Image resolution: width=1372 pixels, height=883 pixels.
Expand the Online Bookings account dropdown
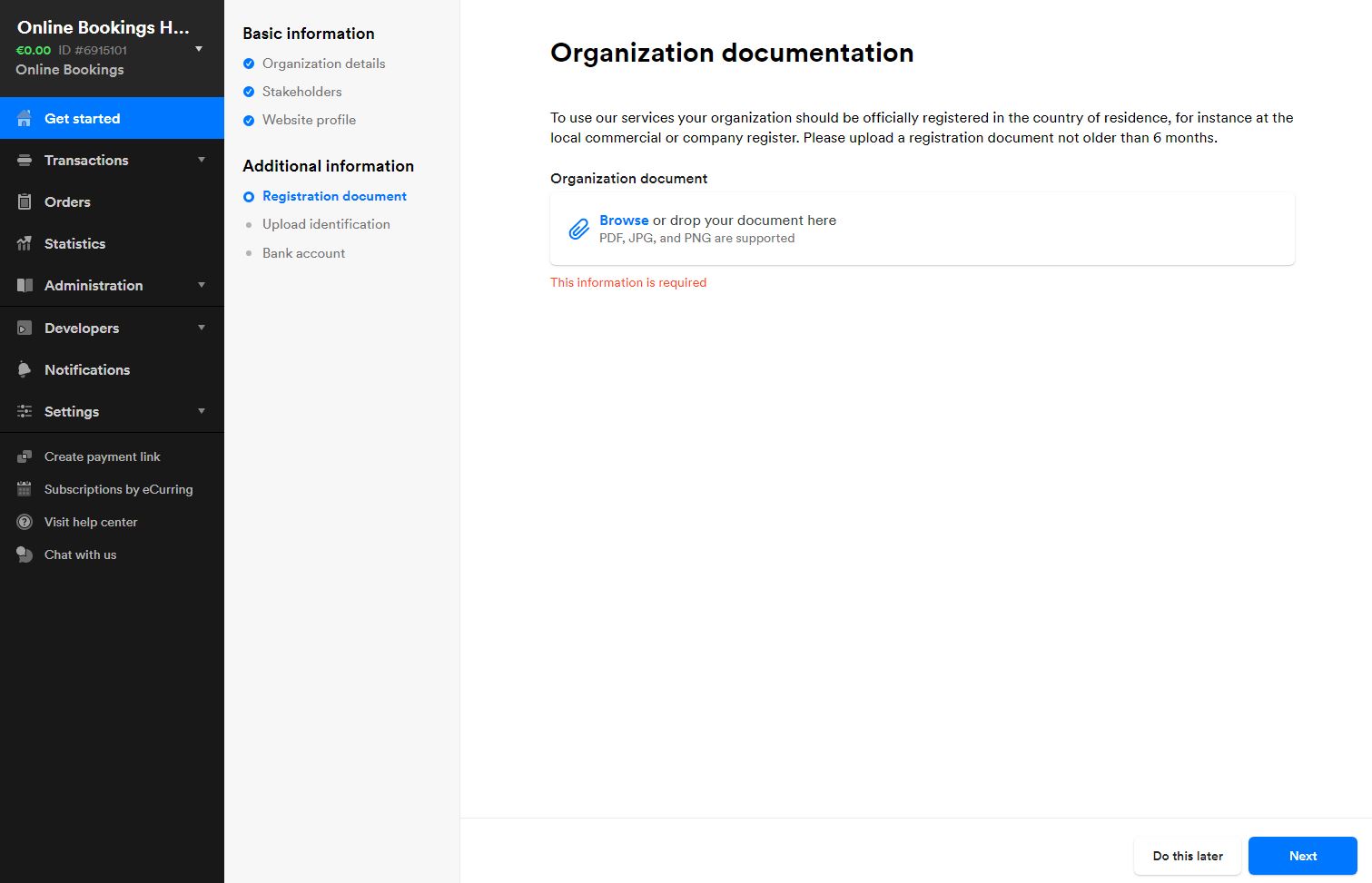coord(198,50)
